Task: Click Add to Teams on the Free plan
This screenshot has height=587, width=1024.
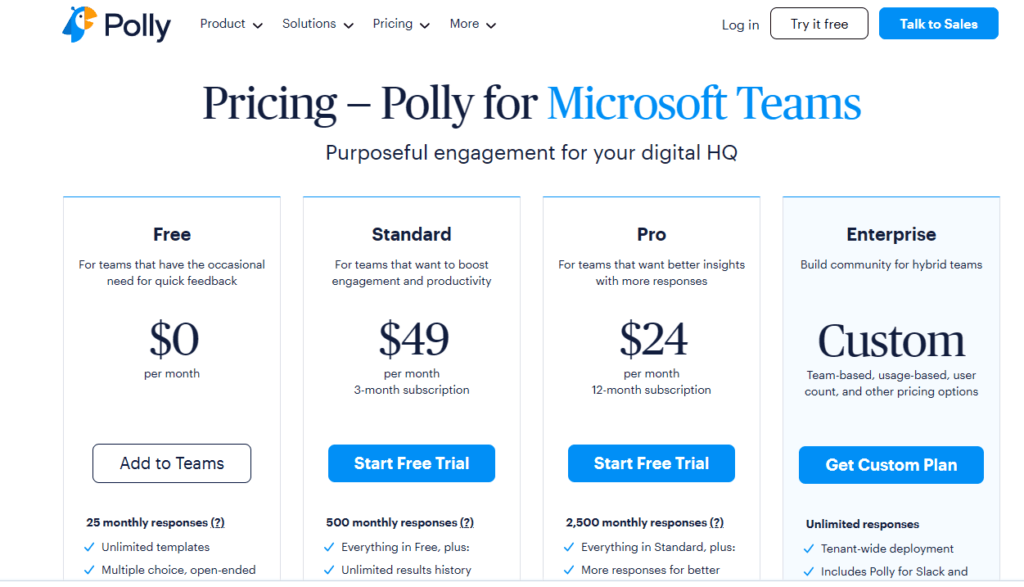Action: coord(171,463)
